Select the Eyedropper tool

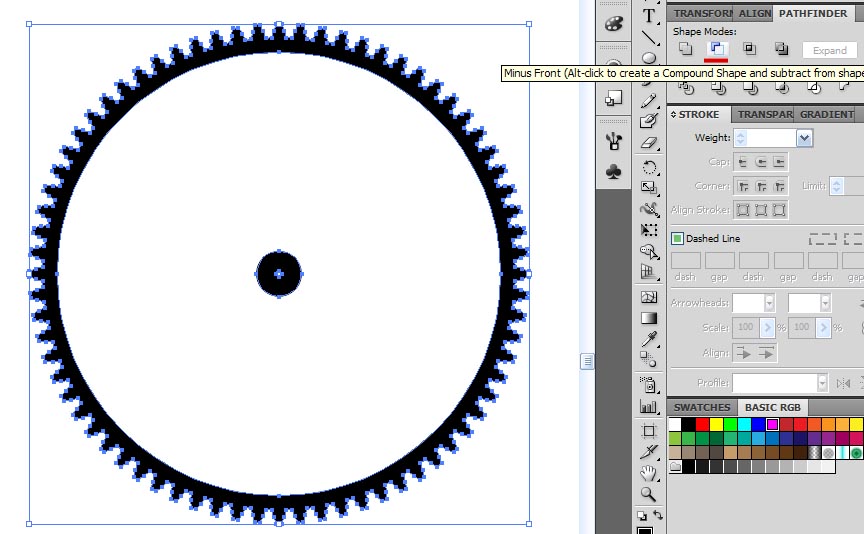[x=649, y=338]
